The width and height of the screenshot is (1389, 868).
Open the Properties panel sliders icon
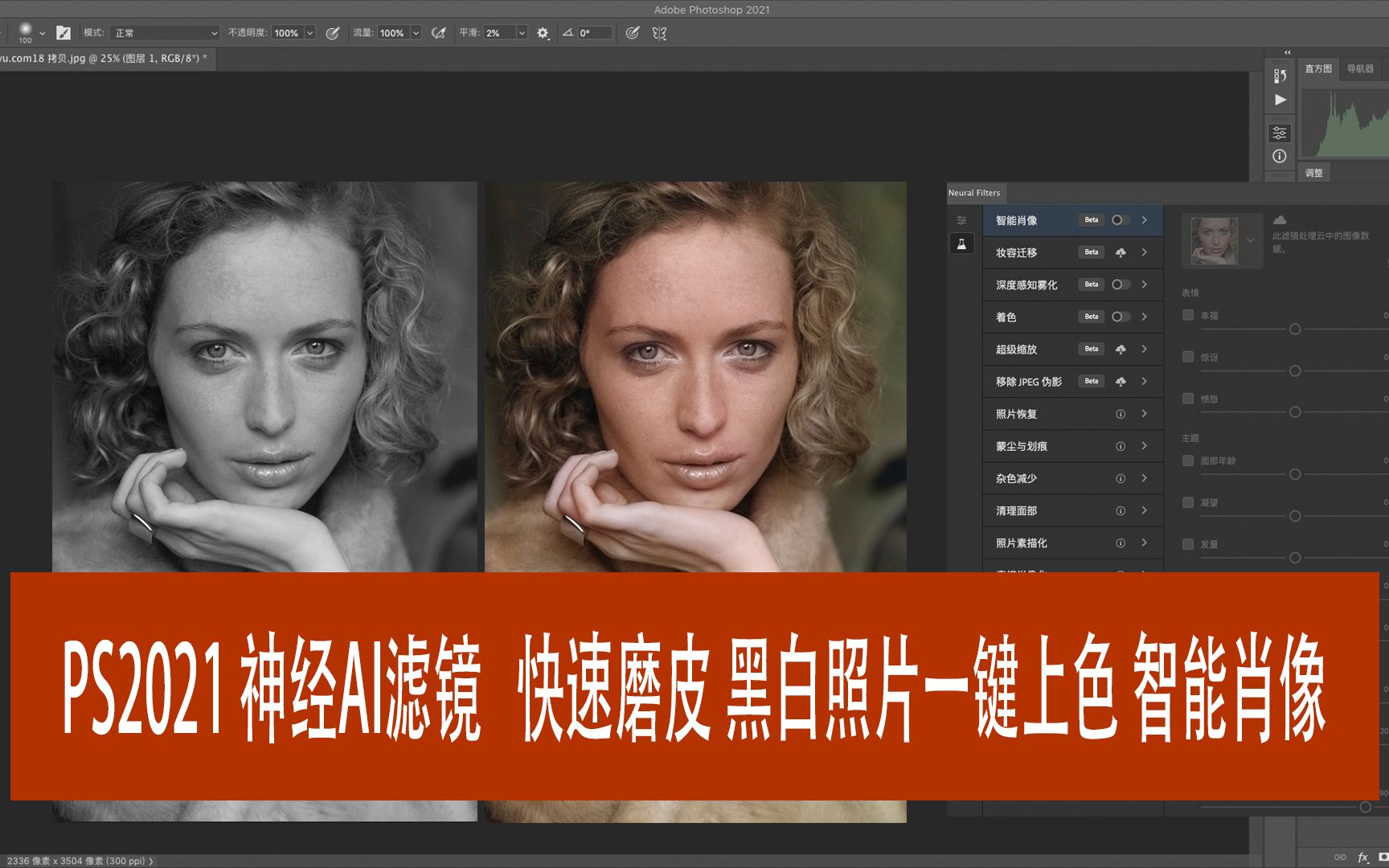tap(1280, 133)
